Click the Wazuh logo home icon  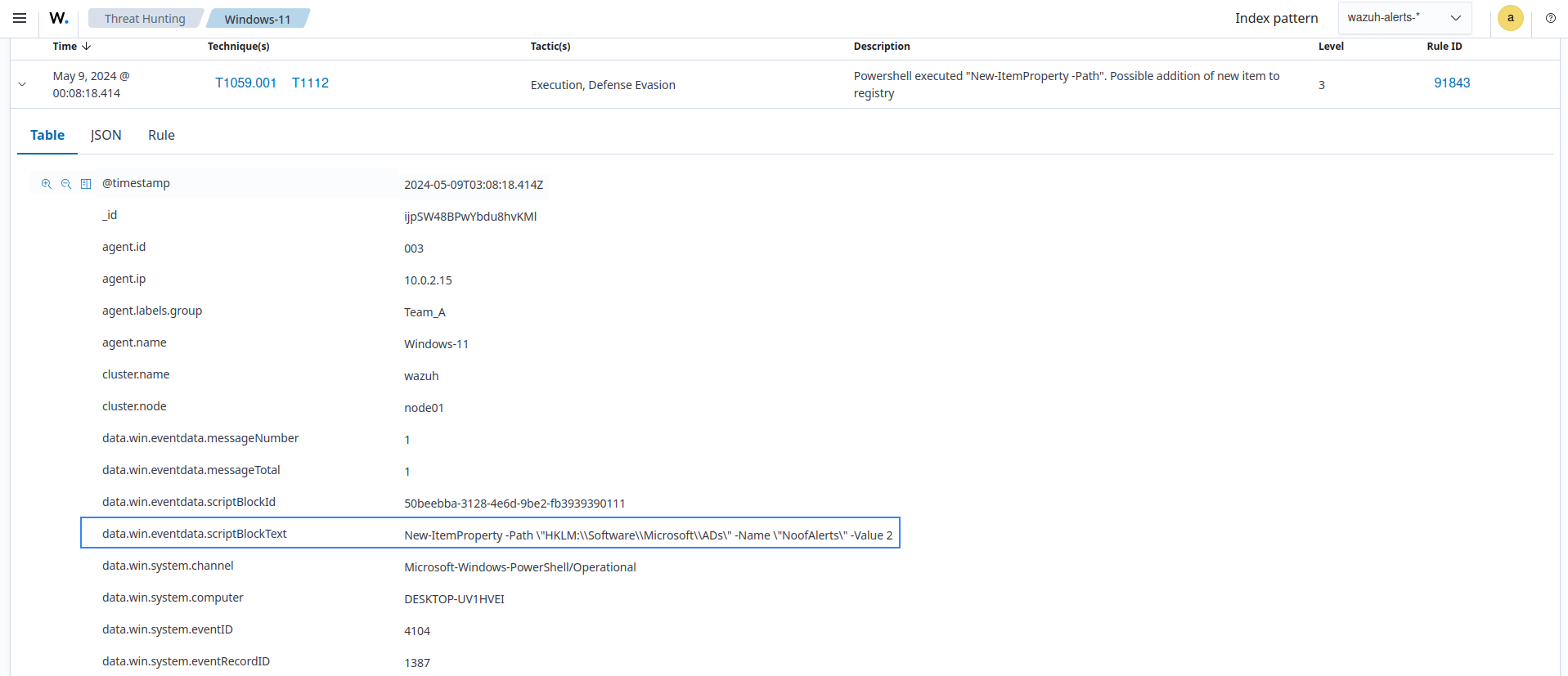pyautogui.click(x=58, y=18)
